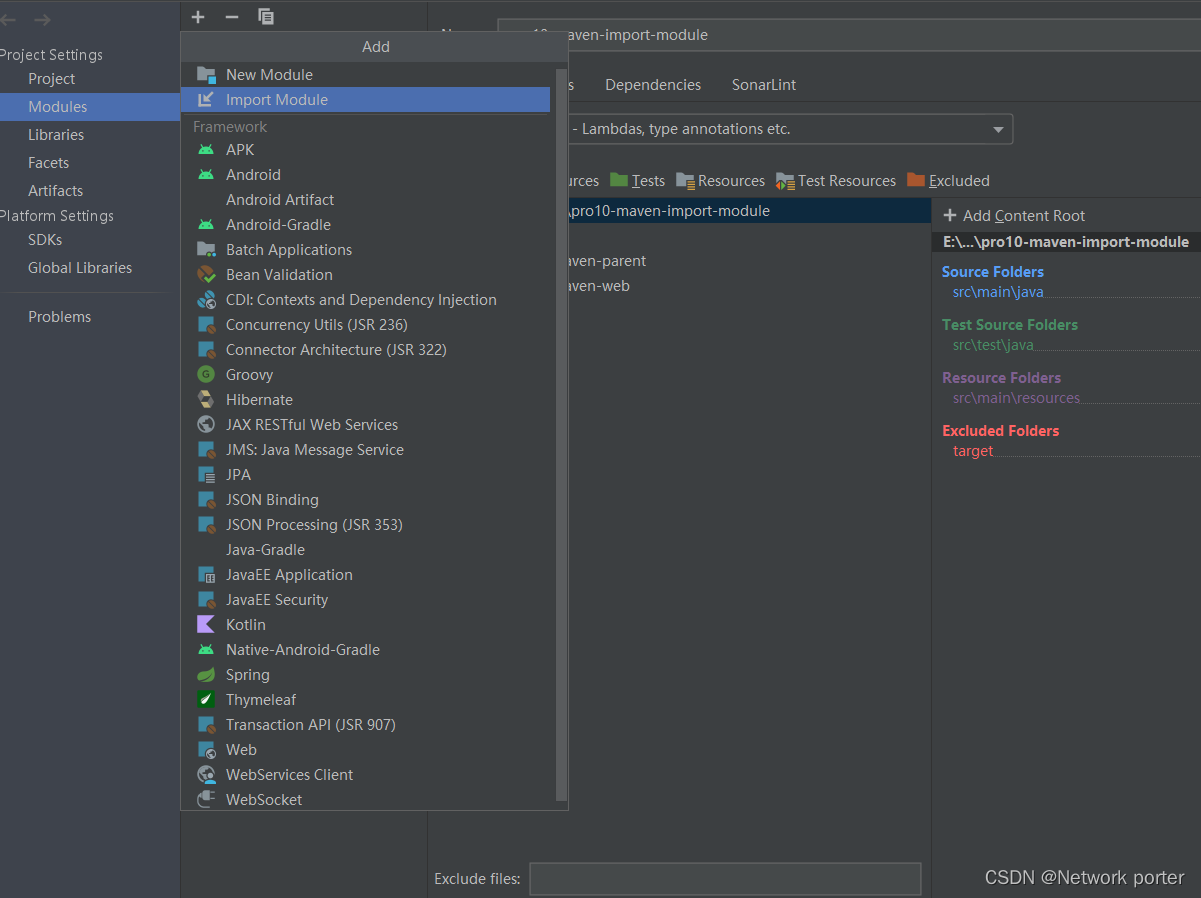Click the plus Add module icon
The image size is (1201, 898).
[x=198, y=17]
